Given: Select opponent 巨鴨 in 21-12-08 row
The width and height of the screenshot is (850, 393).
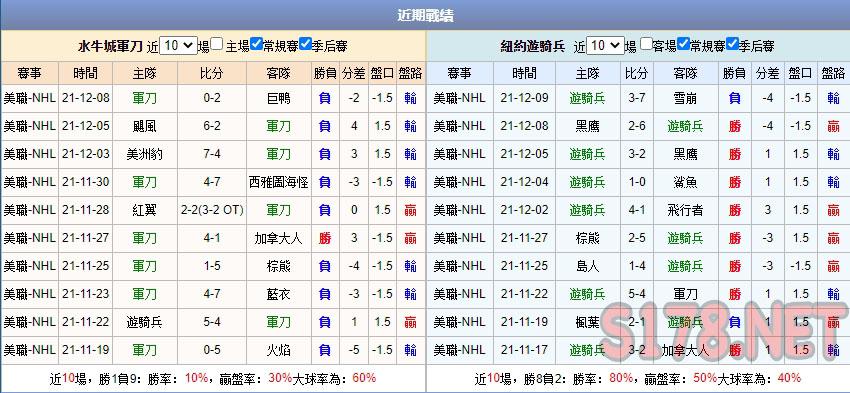Looking at the screenshot, I should (x=279, y=98).
